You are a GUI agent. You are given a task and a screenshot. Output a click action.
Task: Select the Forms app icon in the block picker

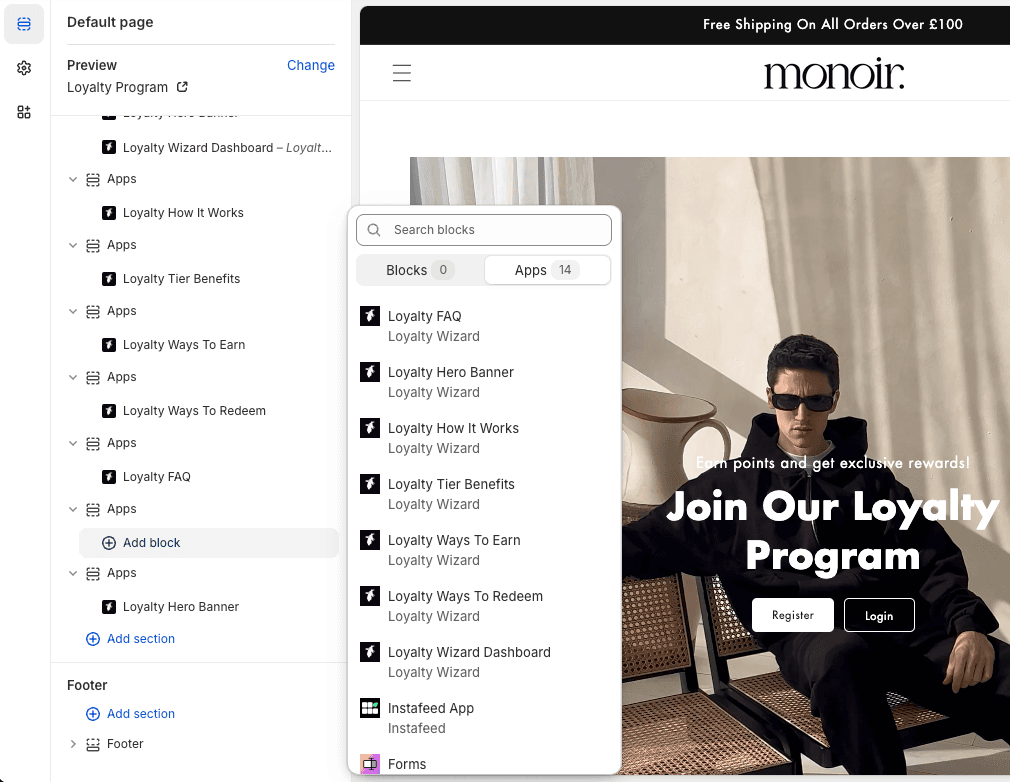click(370, 763)
